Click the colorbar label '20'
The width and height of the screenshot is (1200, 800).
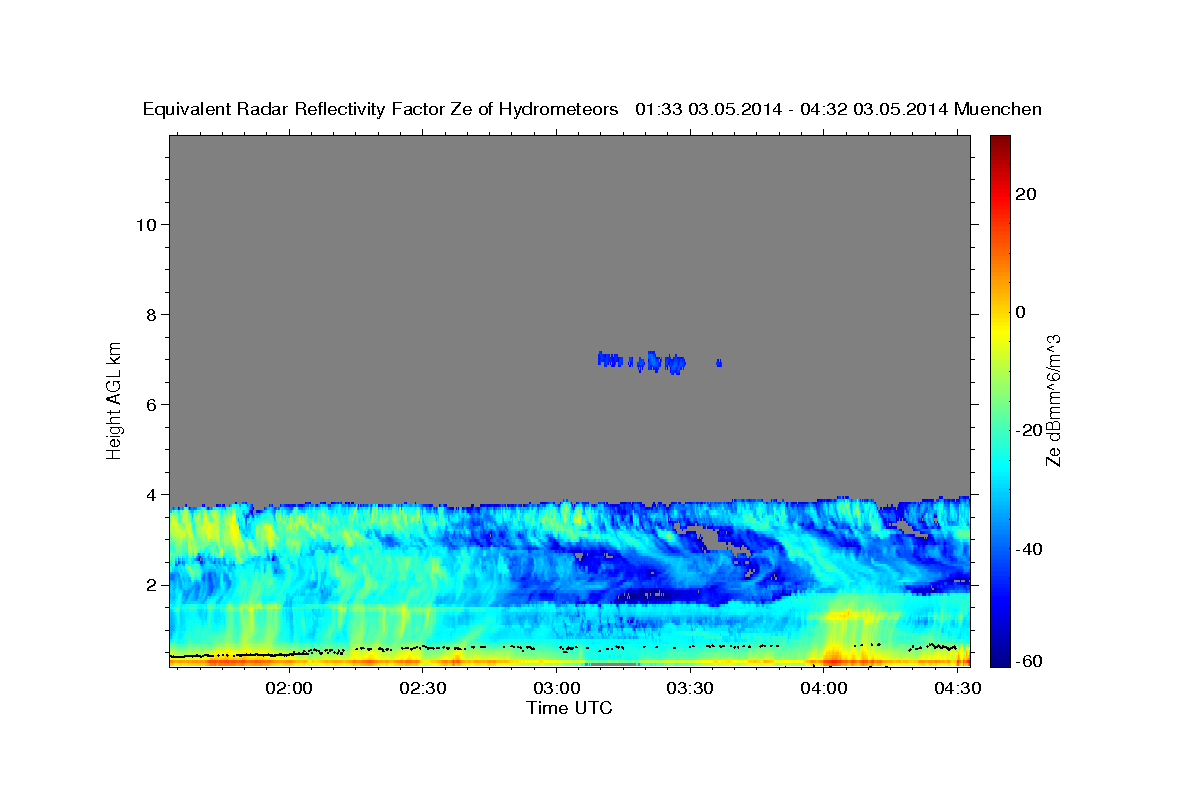pyautogui.click(x=1026, y=194)
